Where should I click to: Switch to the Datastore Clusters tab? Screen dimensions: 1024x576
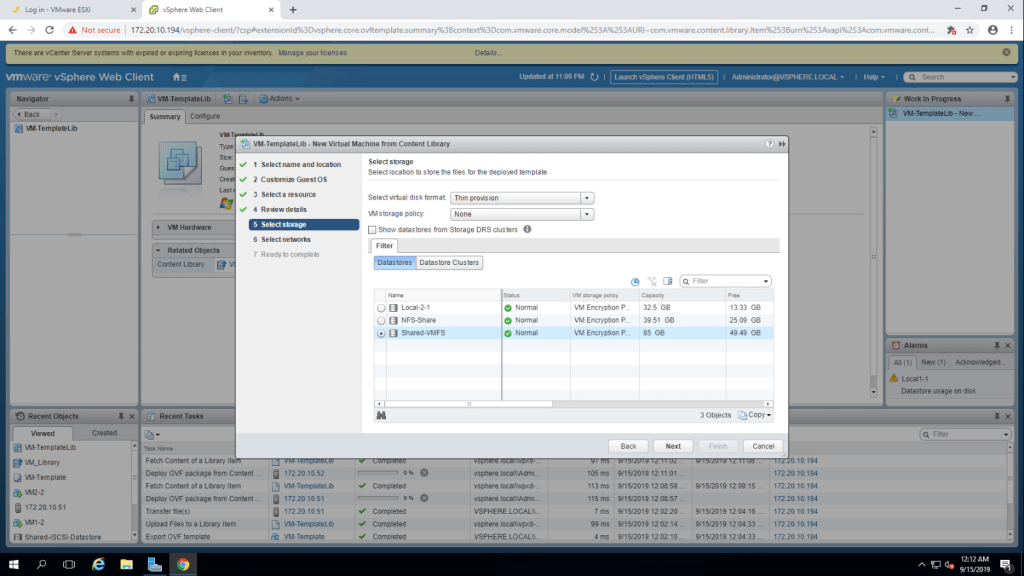[449, 263]
